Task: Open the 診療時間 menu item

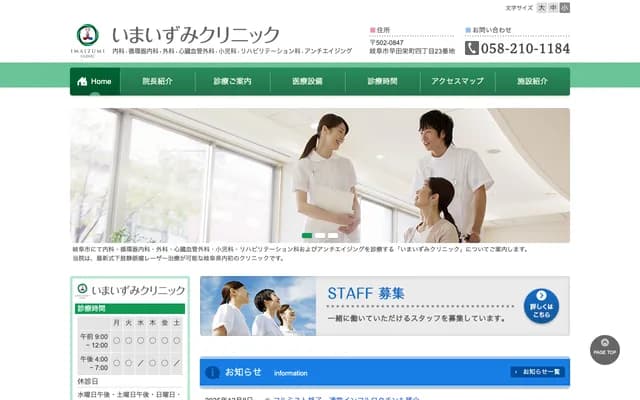Action: pyautogui.click(x=382, y=81)
